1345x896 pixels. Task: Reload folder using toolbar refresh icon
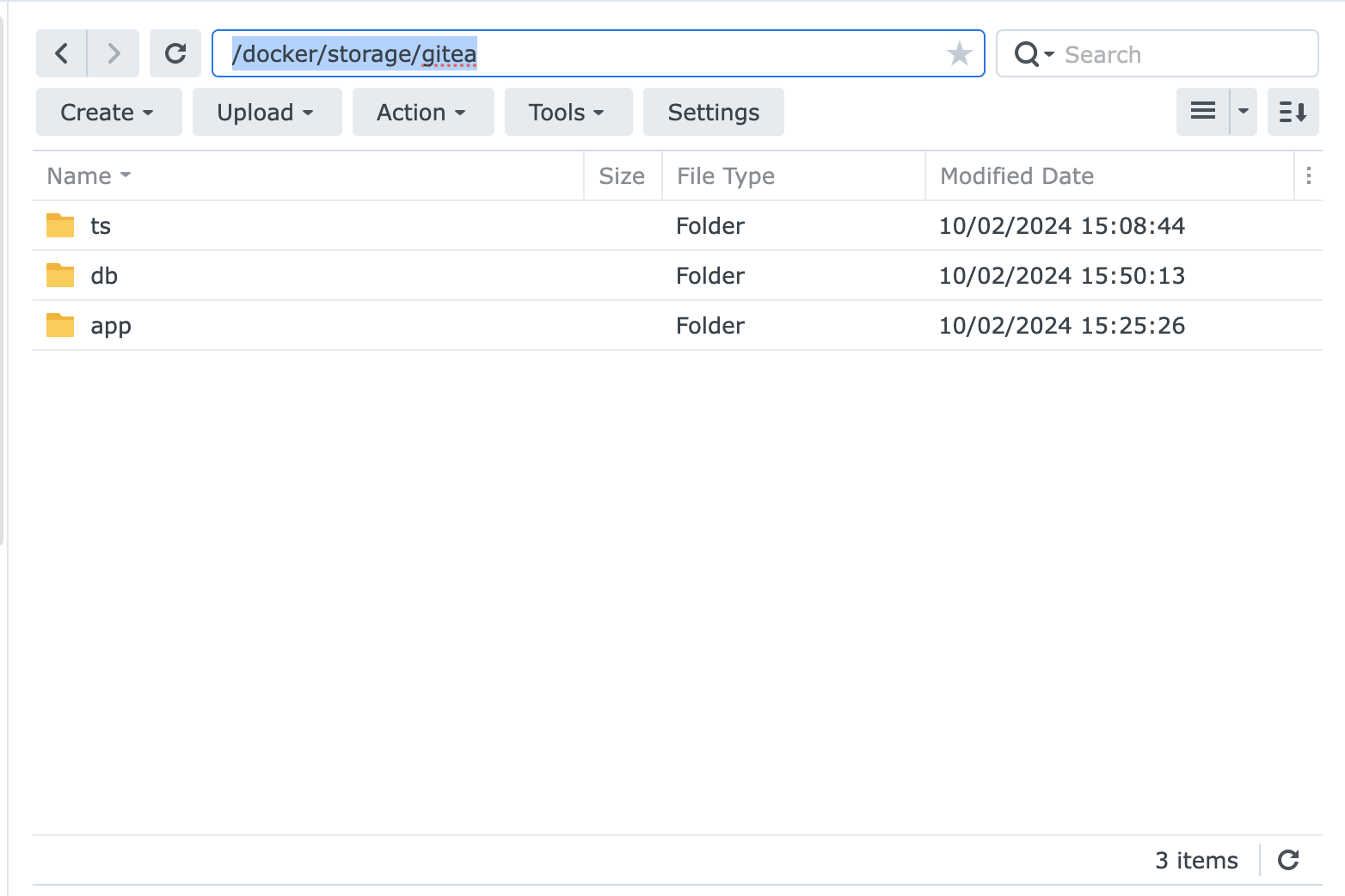175,53
